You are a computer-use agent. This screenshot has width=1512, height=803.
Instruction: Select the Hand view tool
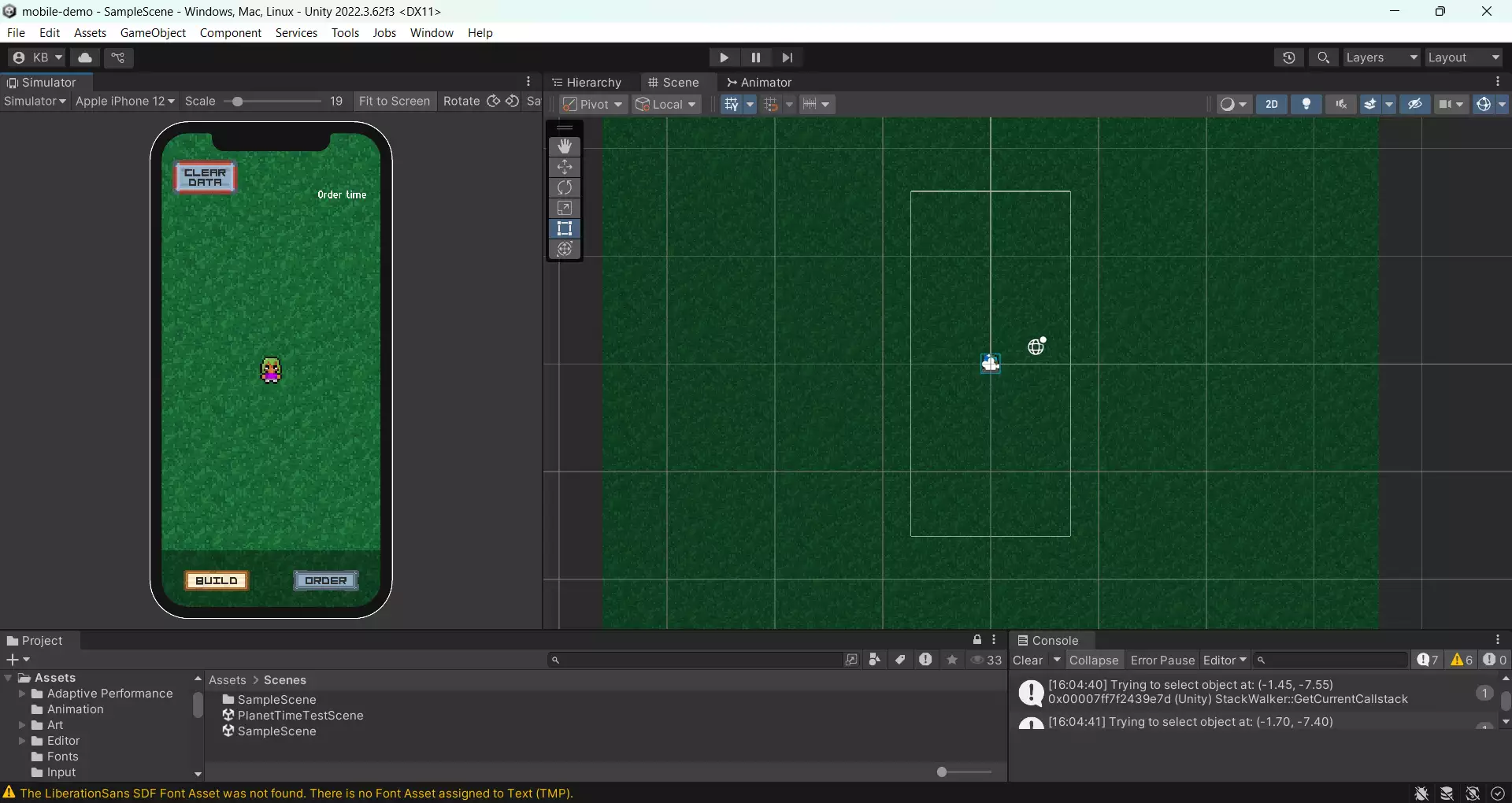click(564, 146)
